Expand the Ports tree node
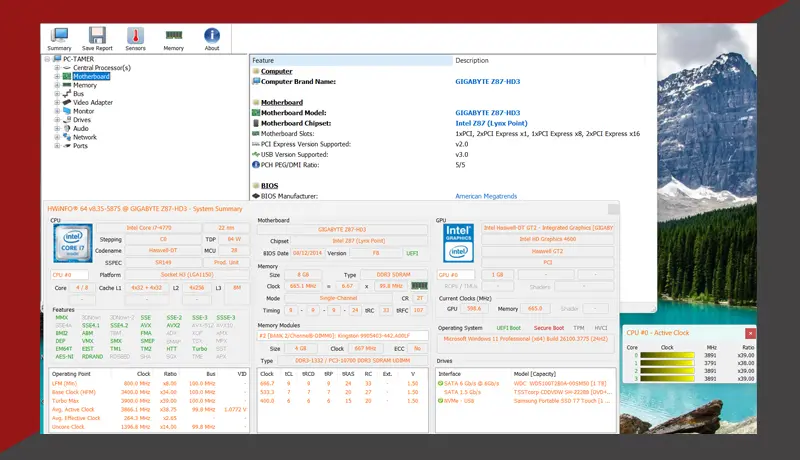 point(57,146)
